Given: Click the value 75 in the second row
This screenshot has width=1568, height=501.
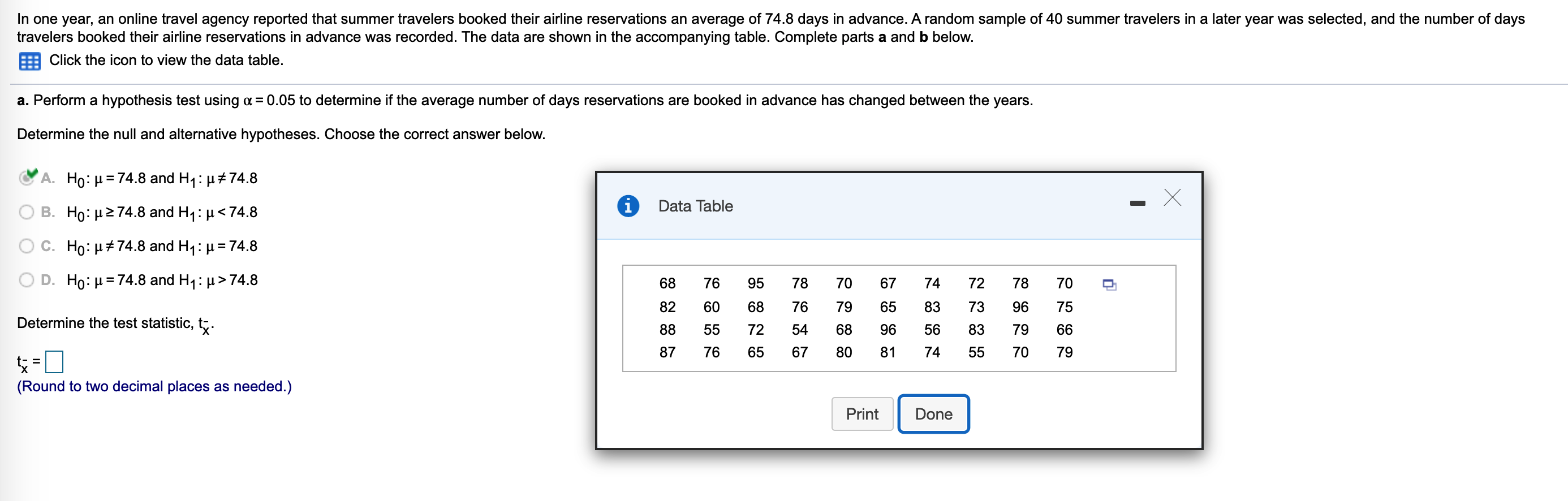Looking at the screenshot, I should pos(1064,308).
